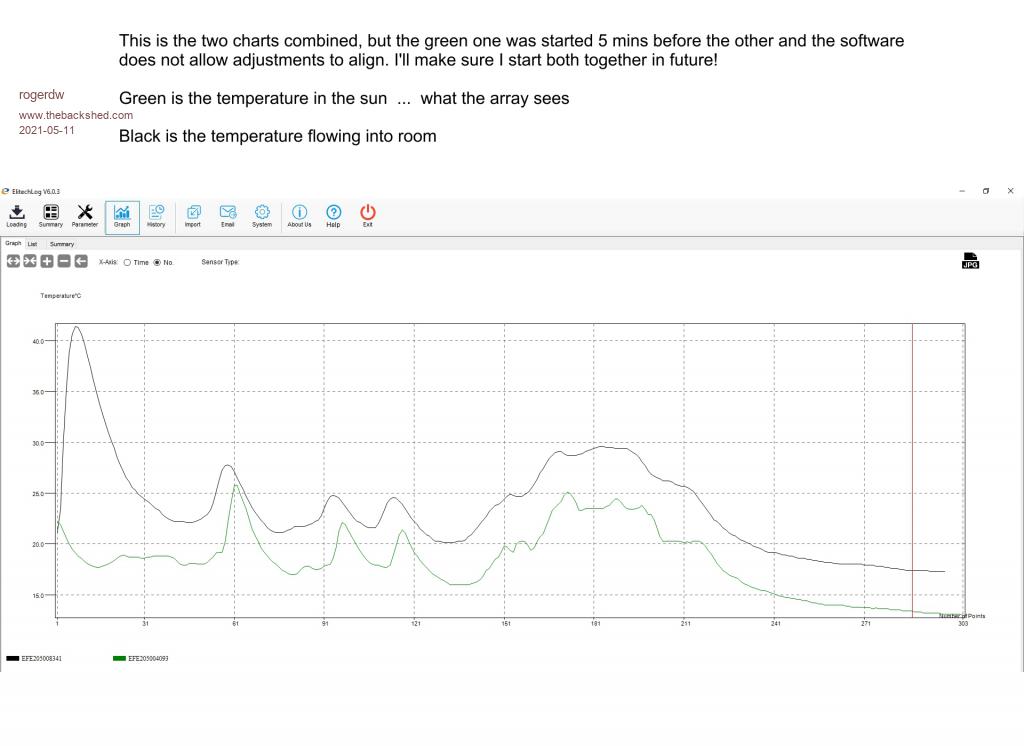Open the System gear settings
This screenshot has height=746, width=1024.
coord(262,215)
